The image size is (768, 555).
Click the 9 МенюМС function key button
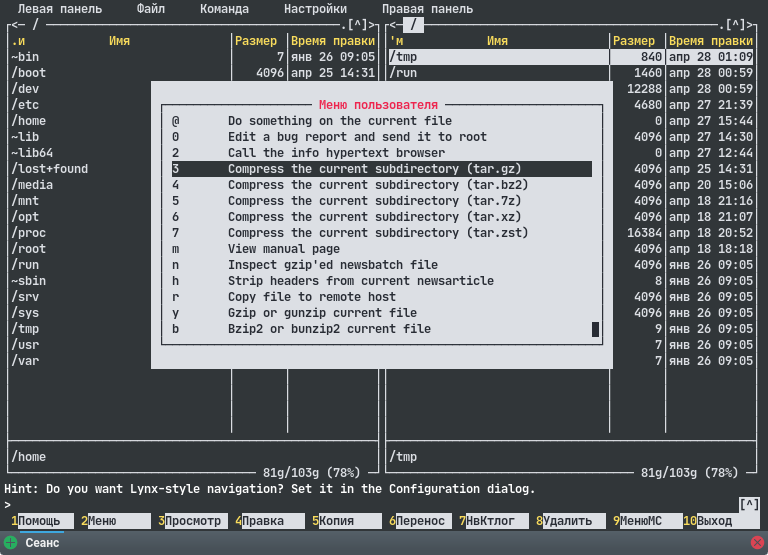click(648, 521)
